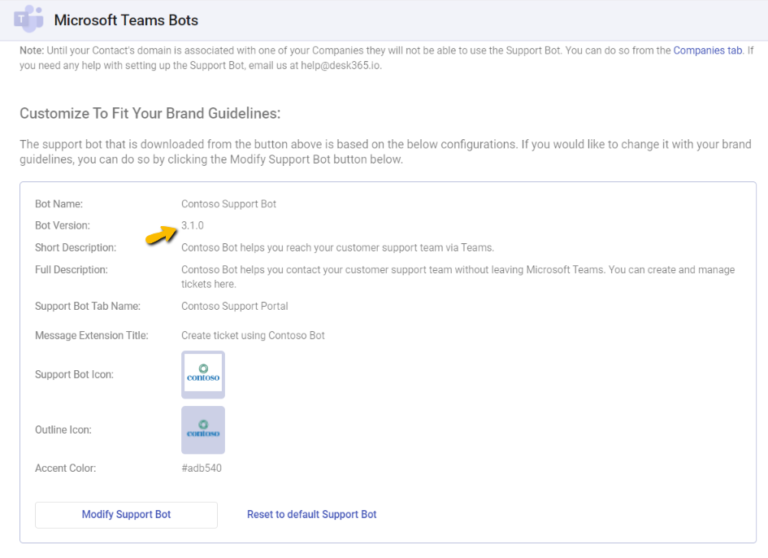
Task: Click the Contoso Support Portal tab name value
Action: 235,306
